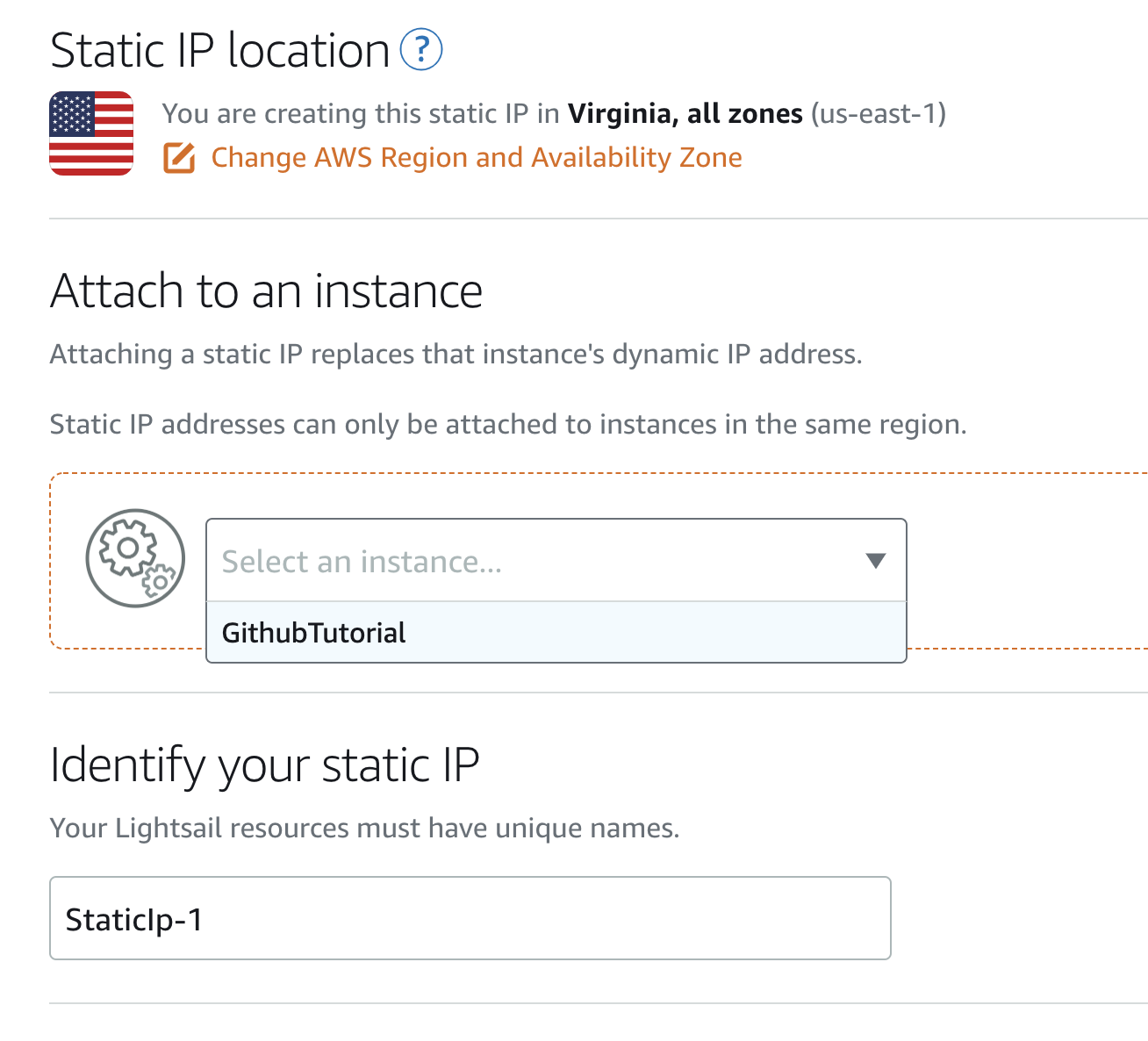The height and width of the screenshot is (1041, 1148).
Task: Click the dynamic IP replacement description
Action: click(456, 355)
